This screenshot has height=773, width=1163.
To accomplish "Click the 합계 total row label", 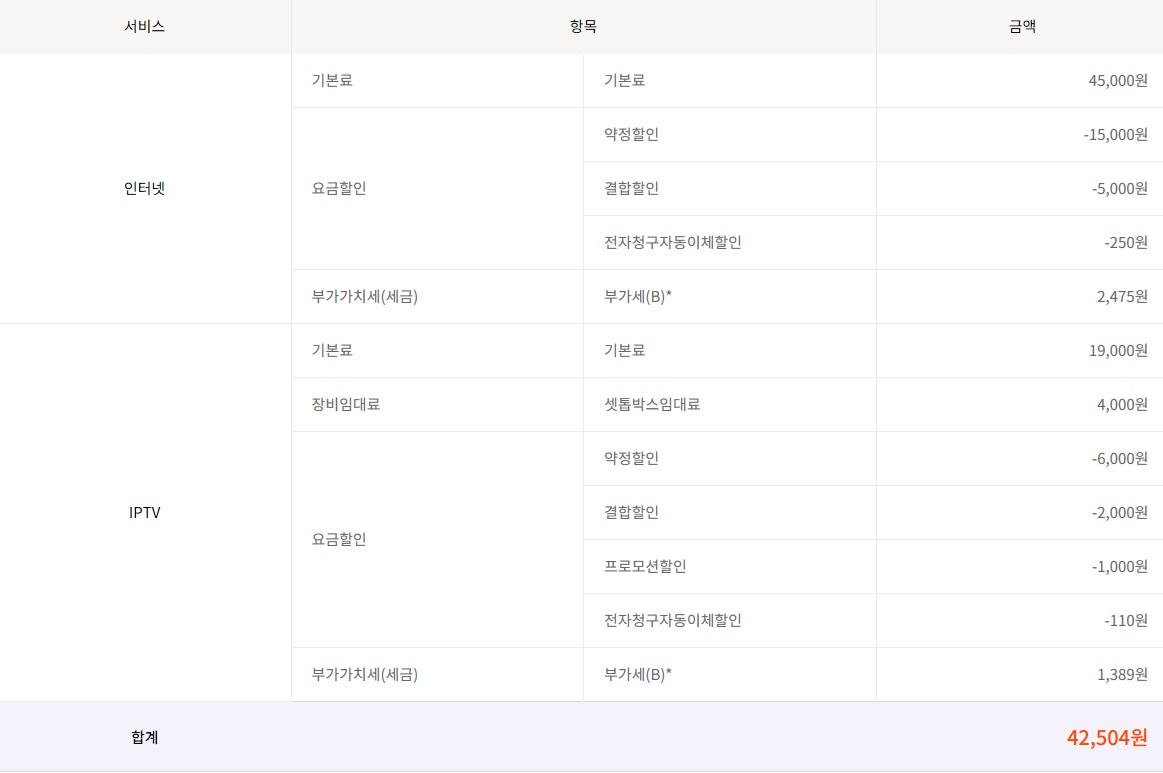I will [x=145, y=737].
